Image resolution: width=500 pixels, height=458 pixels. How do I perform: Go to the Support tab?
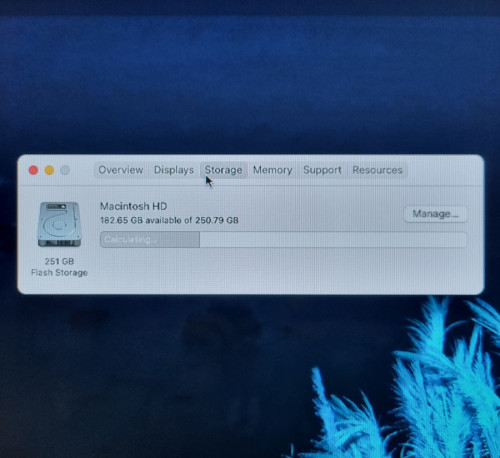tap(322, 170)
